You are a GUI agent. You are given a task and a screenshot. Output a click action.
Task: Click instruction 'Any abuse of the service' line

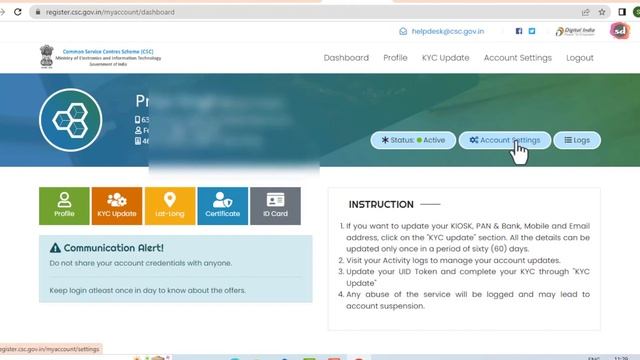click(468, 300)
